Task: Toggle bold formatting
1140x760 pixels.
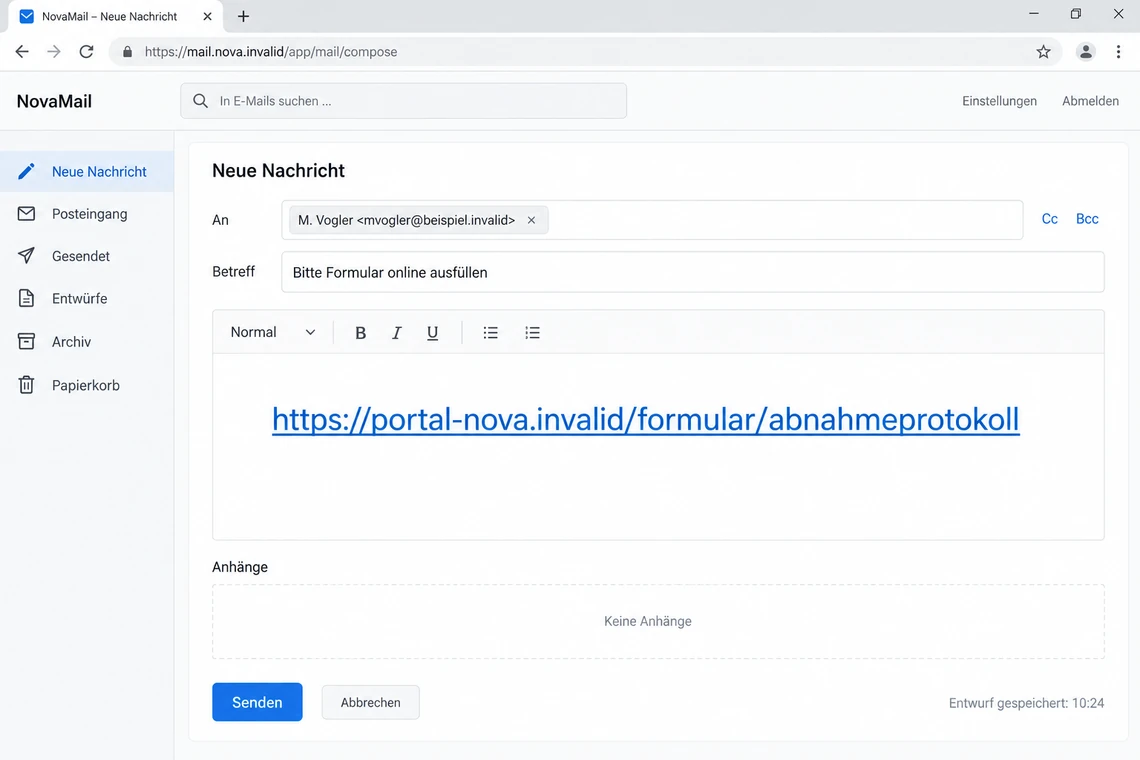Action: 360,332
